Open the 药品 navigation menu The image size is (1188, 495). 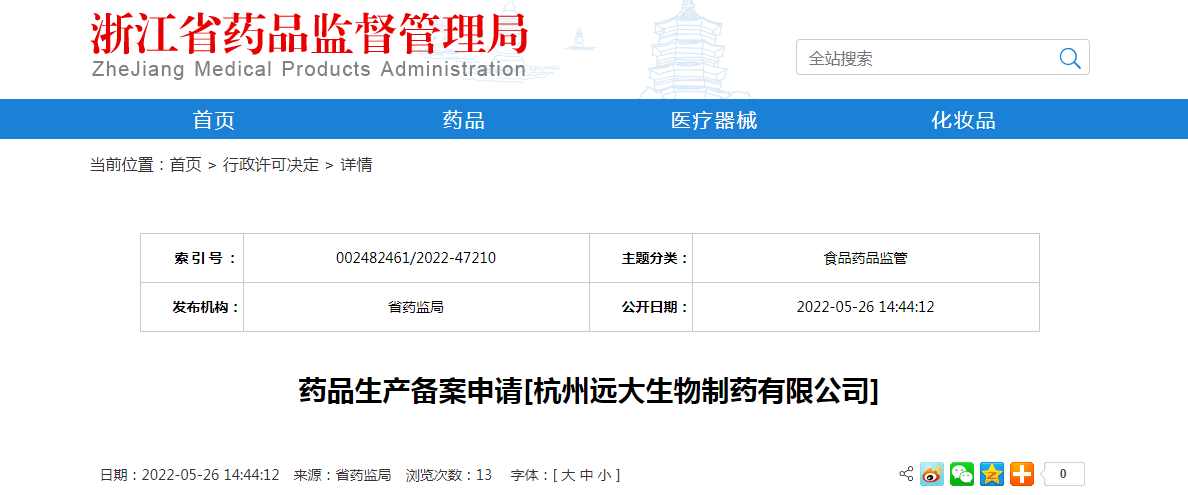click(x=464, y=120)
